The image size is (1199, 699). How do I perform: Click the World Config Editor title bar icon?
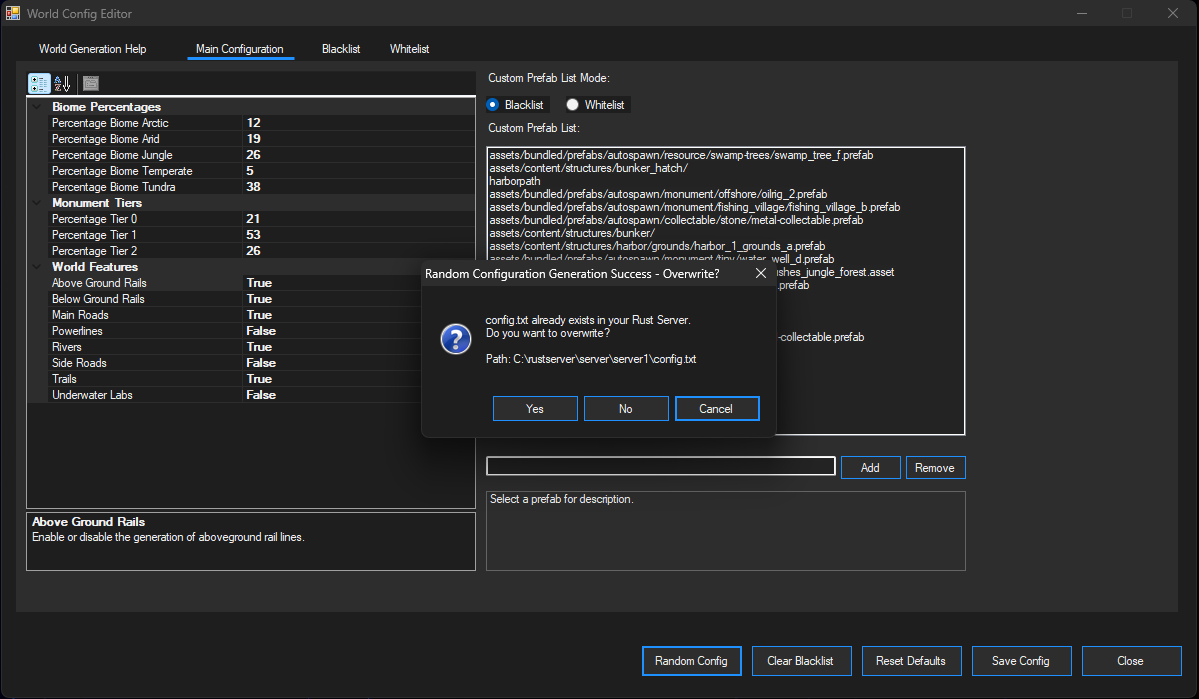(x=13, y=13)
